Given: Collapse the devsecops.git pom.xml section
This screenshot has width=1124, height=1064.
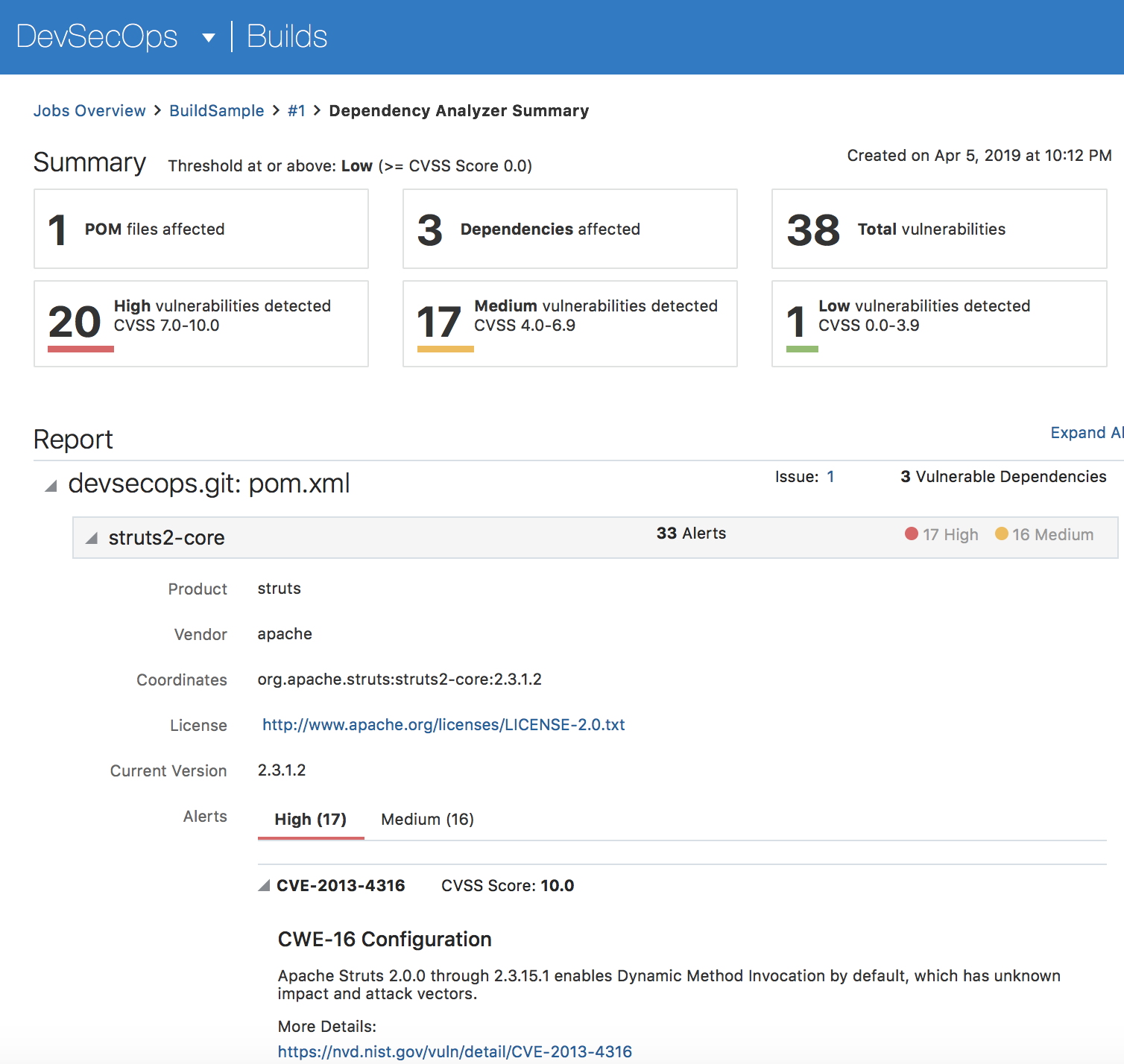Looking at the screenshot, I should (51, 487).
